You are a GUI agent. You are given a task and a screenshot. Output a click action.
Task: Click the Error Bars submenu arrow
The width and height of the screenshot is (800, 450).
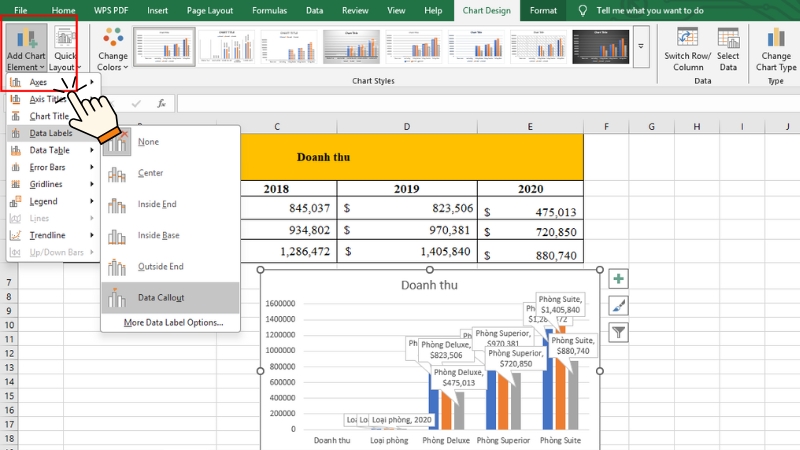click(x=92, y=167)
